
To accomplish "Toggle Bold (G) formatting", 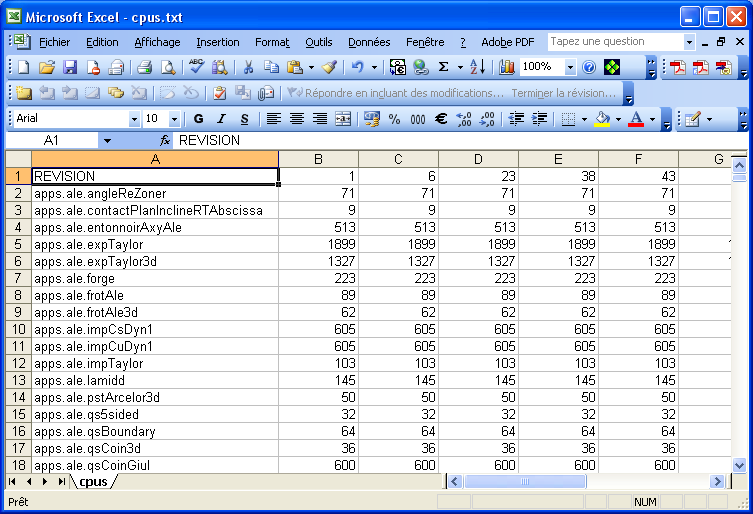I will (198, 119).
